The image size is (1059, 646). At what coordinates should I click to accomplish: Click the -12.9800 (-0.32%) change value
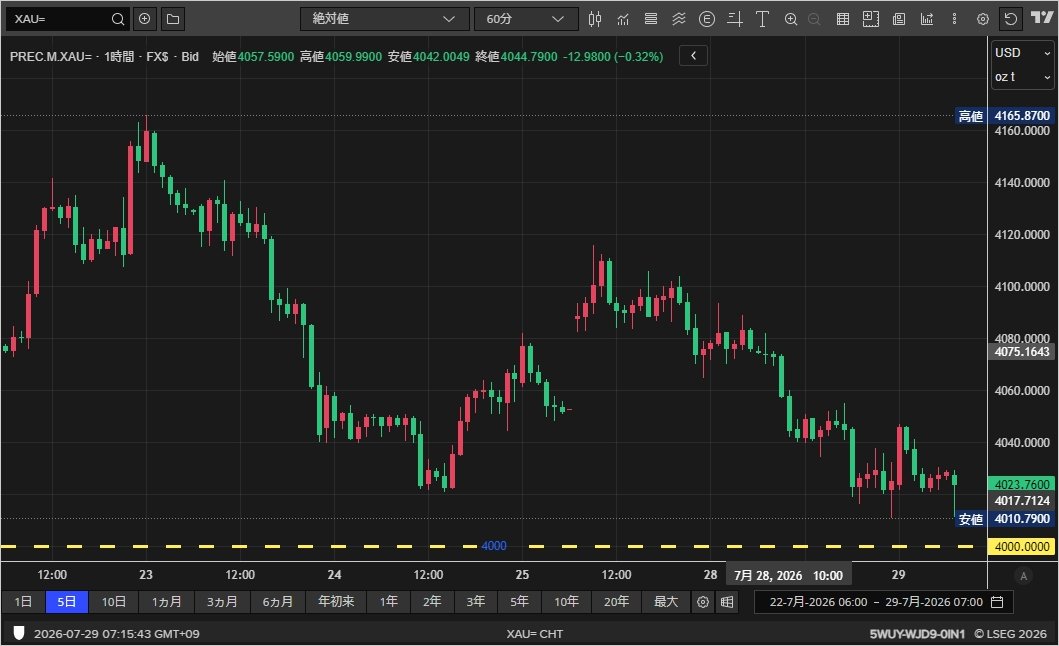[613, 57]
